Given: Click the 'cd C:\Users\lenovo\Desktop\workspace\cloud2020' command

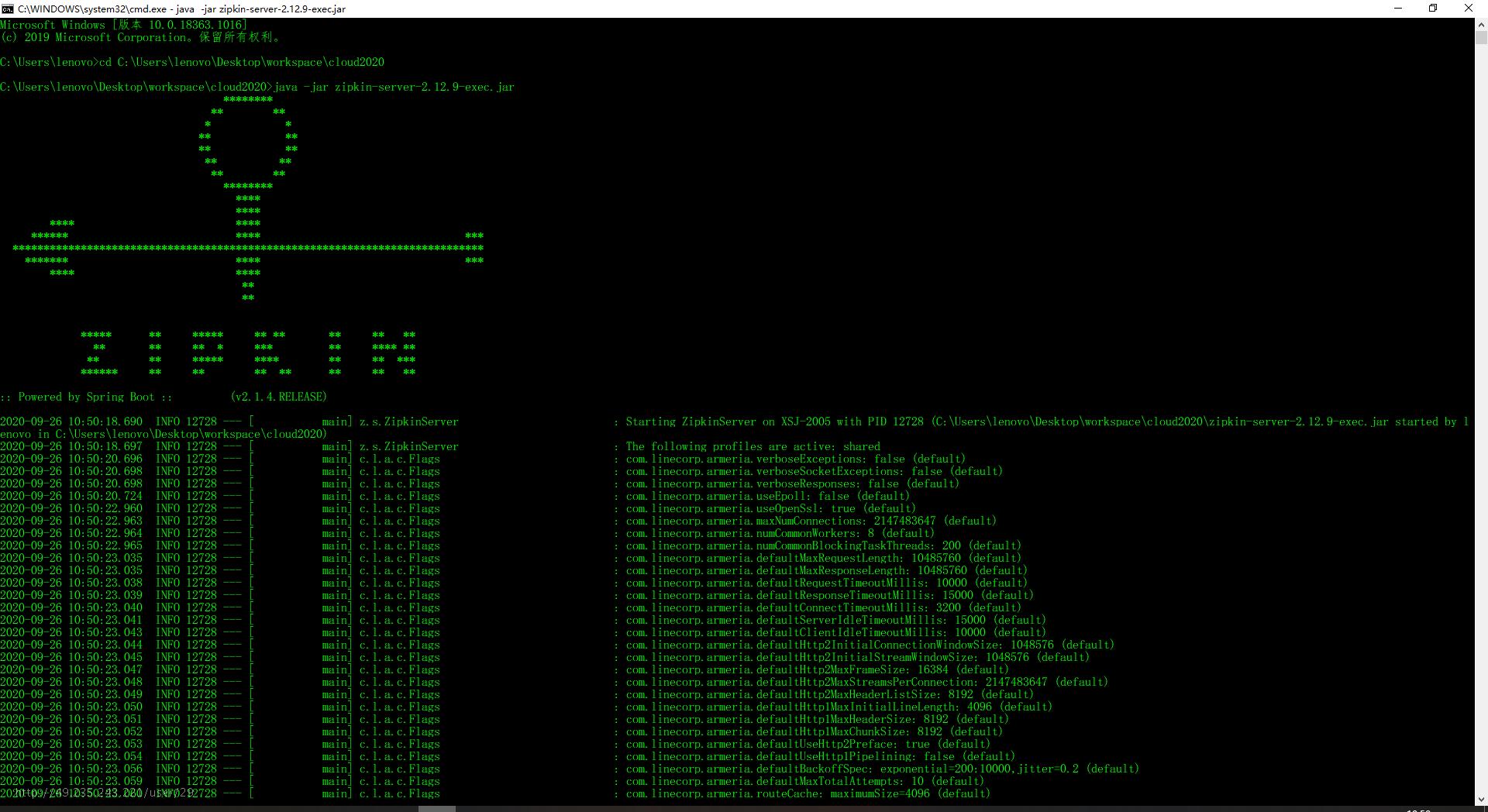Looking at the screenshot, I should tap(242, 62).
